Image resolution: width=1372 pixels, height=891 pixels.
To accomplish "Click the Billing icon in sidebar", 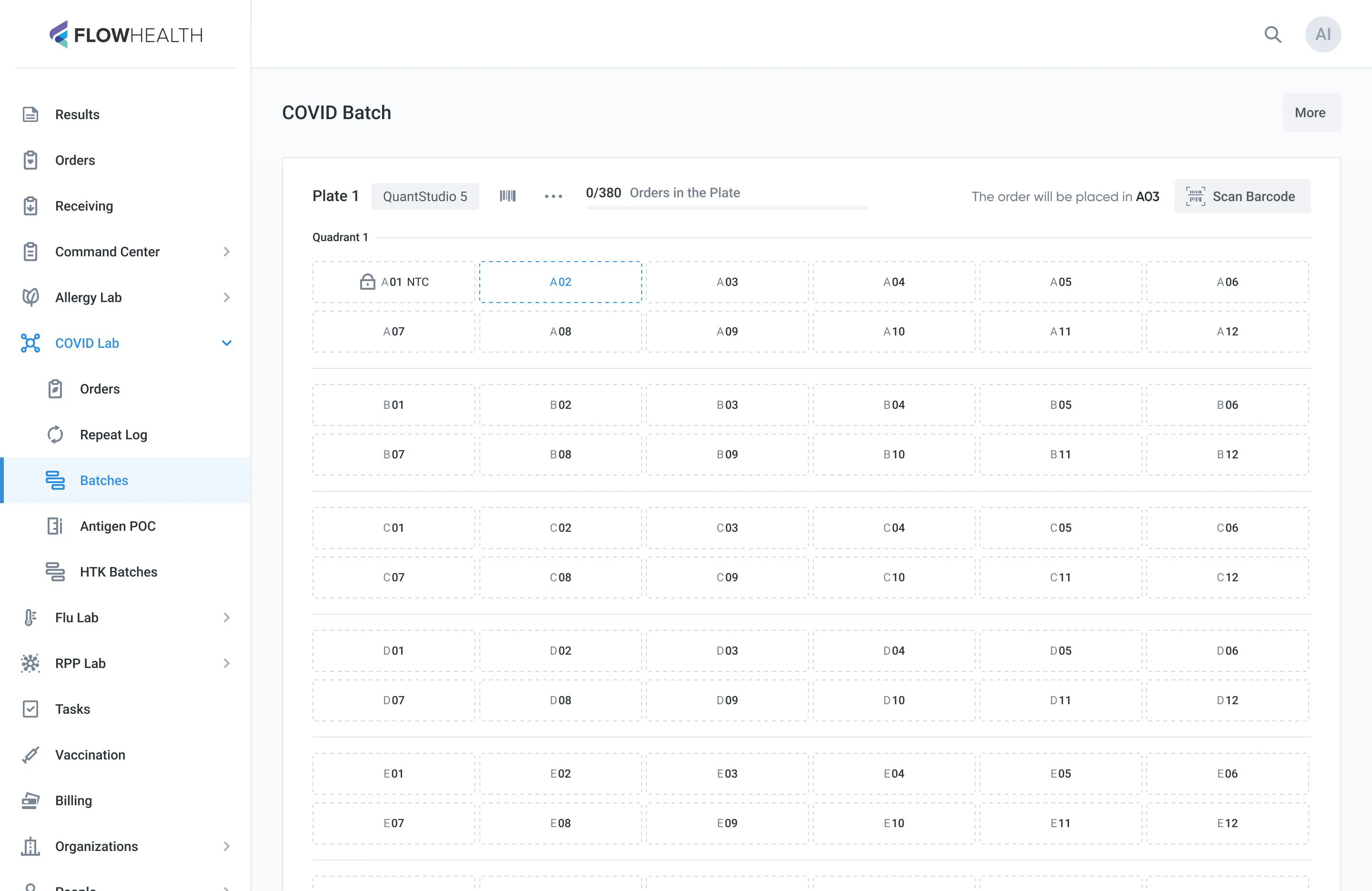I will tap(30, 800).
